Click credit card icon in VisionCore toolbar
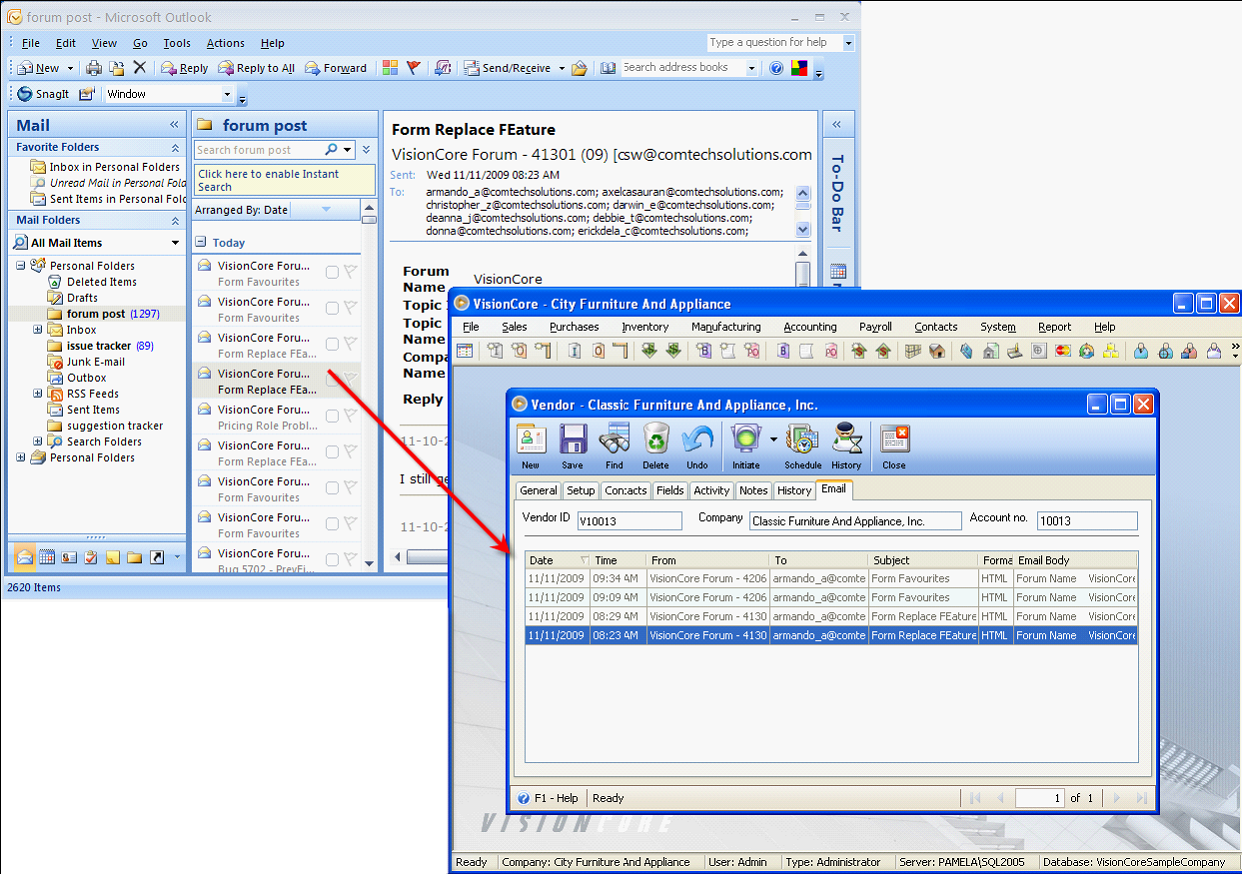 1063,351
